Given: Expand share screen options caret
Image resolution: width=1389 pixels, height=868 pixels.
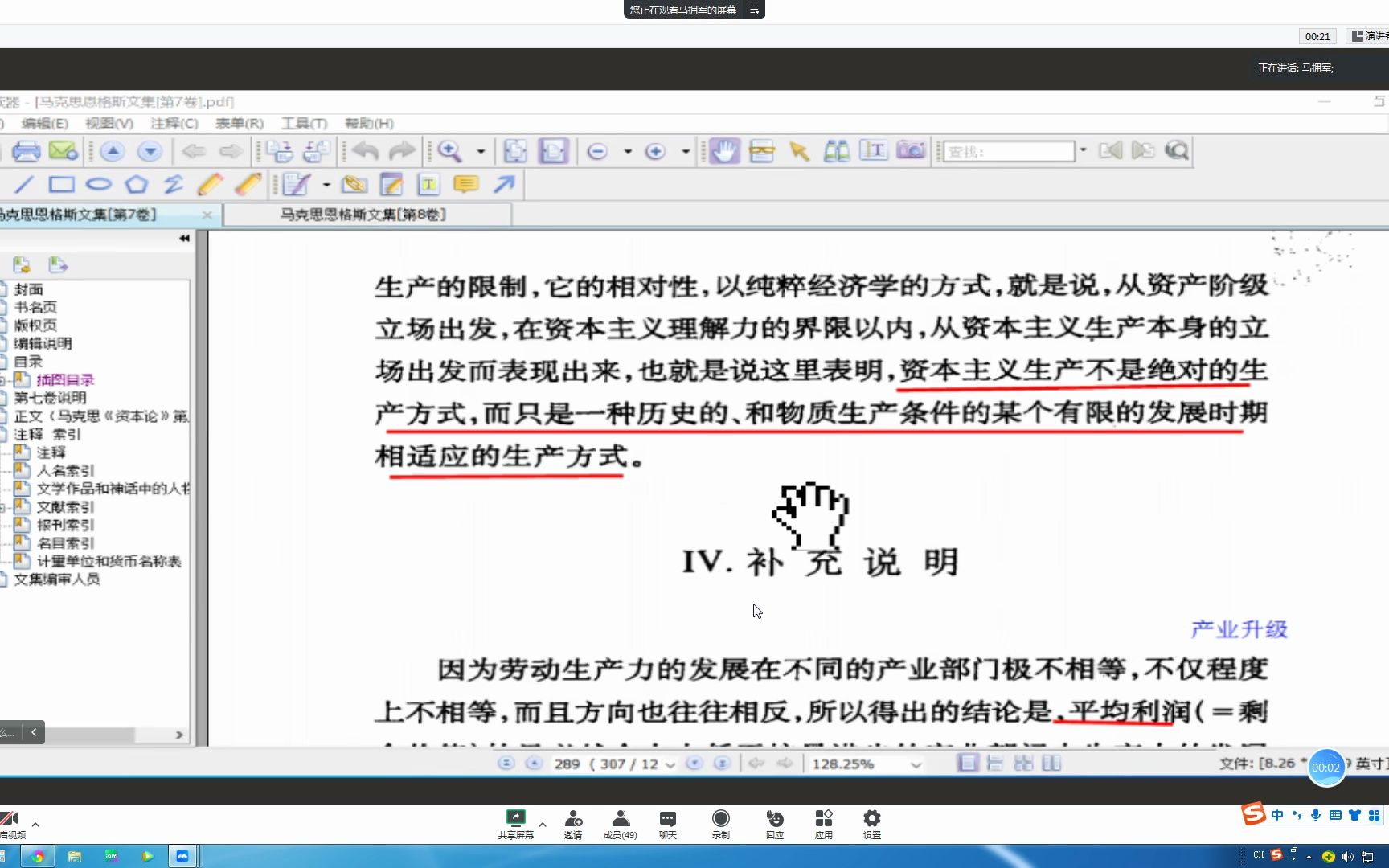Looking at the screenshot, I should click(543, 824).
